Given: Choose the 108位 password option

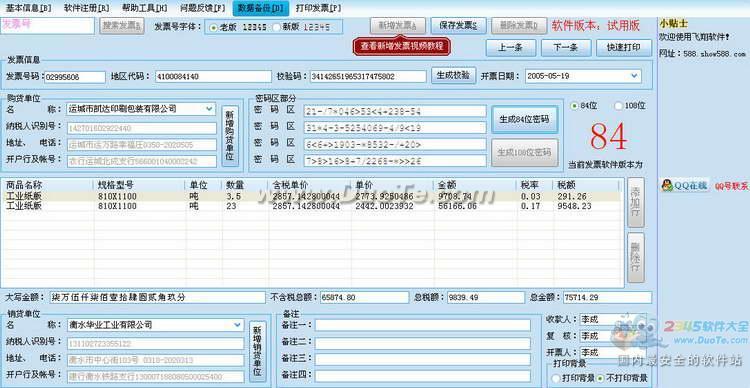Looking at the screenshot, I should [618, 106].
